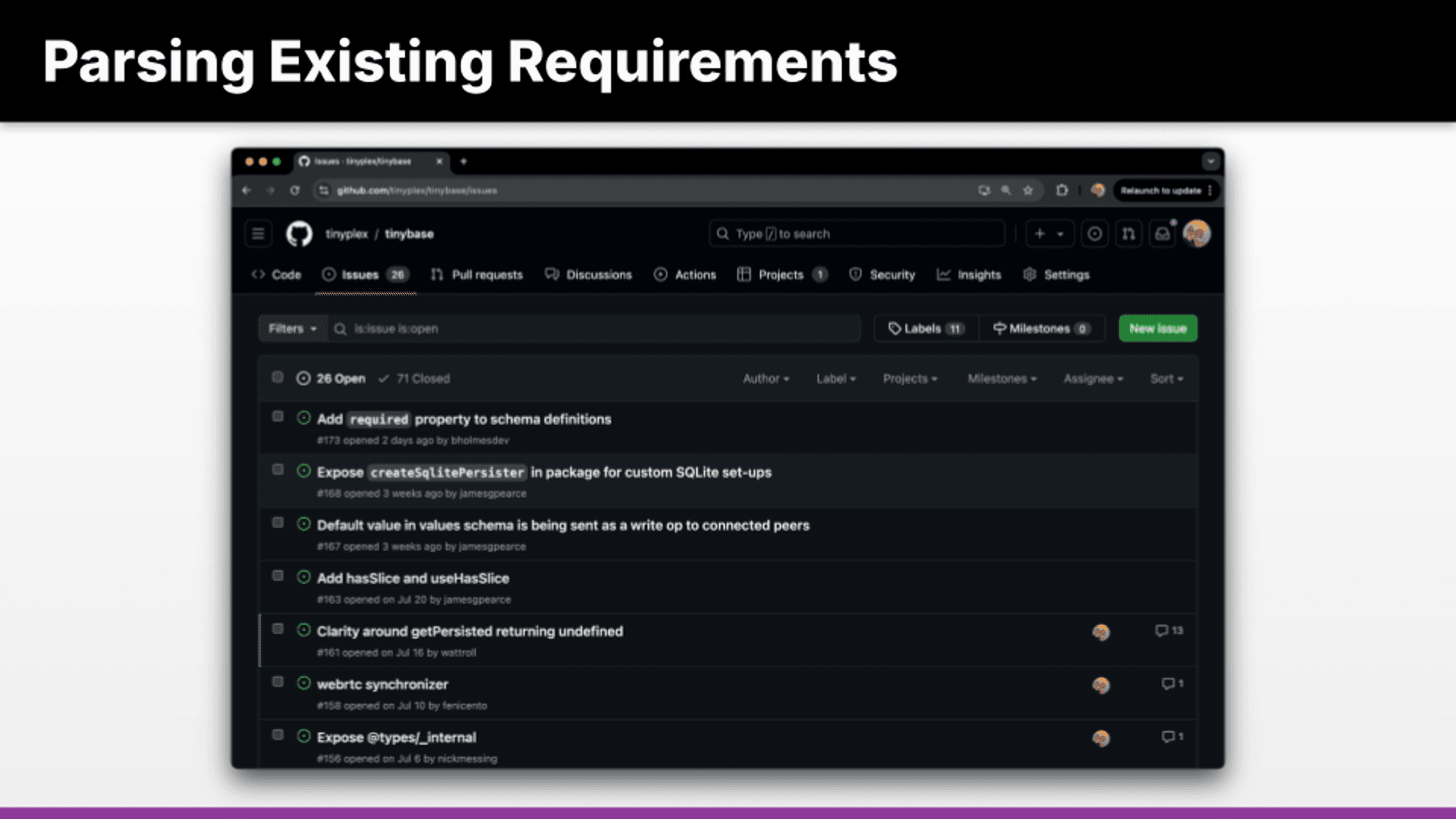
Task: Expand the Assignee filter dropdown
Action: (x=1094, y=378)
